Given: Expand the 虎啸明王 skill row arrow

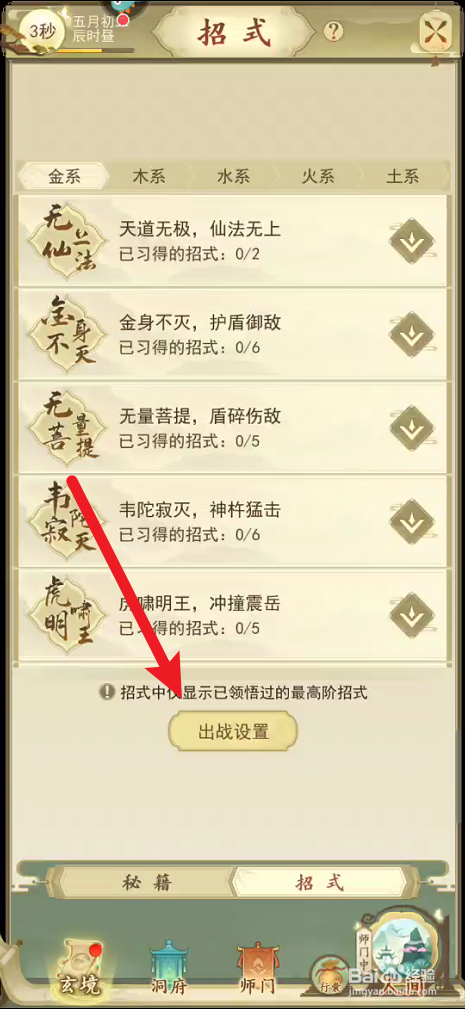Looking at the screenshot, I should tap(412, 615).
